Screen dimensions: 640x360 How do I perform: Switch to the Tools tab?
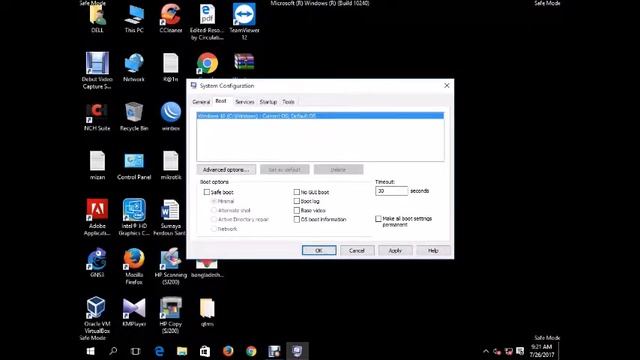click(289, 102)
